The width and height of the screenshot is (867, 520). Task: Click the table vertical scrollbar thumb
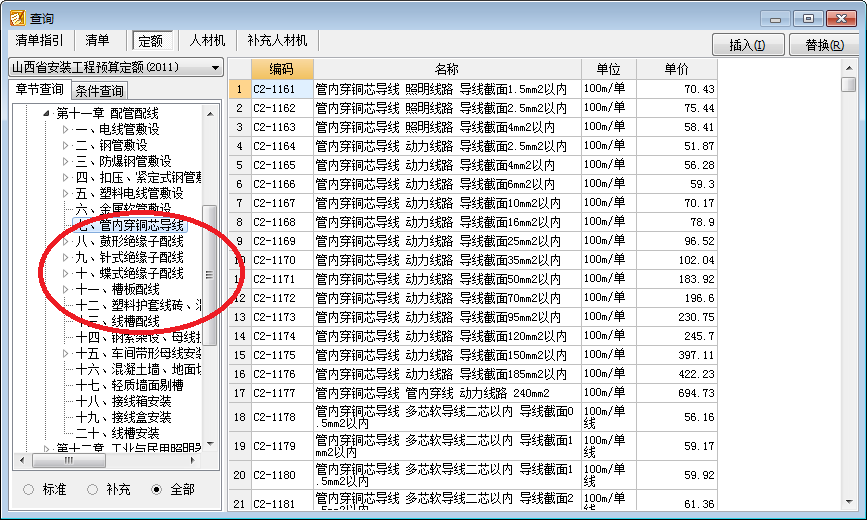click(x=848, y=85)
